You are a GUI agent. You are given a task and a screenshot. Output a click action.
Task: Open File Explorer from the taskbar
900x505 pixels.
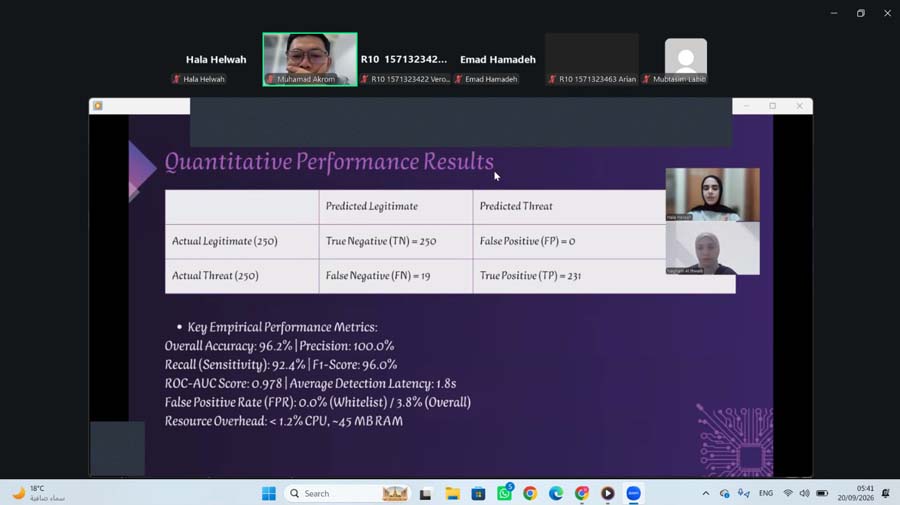452,494
